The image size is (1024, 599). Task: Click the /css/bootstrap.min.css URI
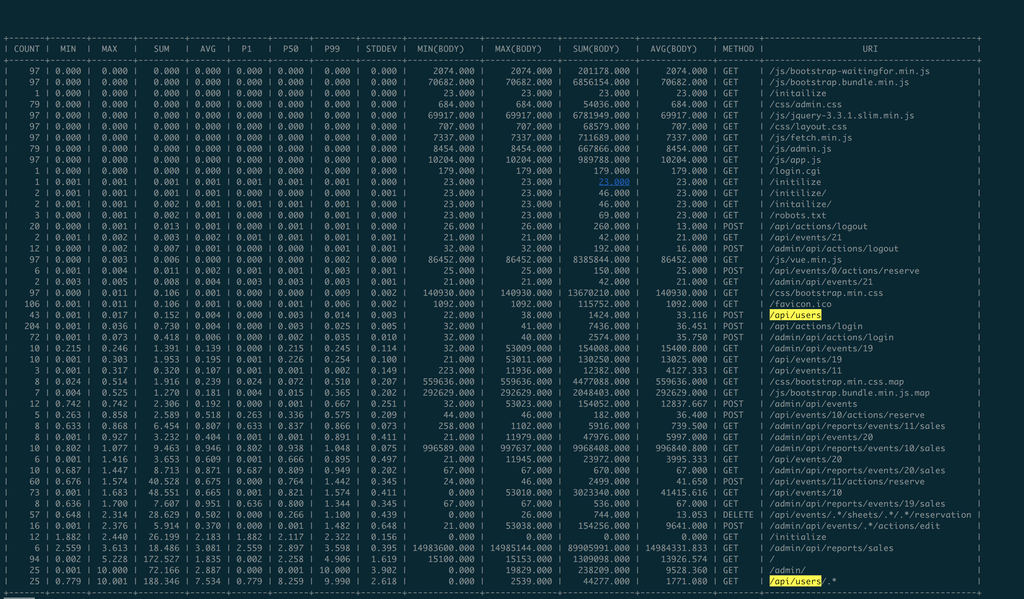[x=825, y=293]
